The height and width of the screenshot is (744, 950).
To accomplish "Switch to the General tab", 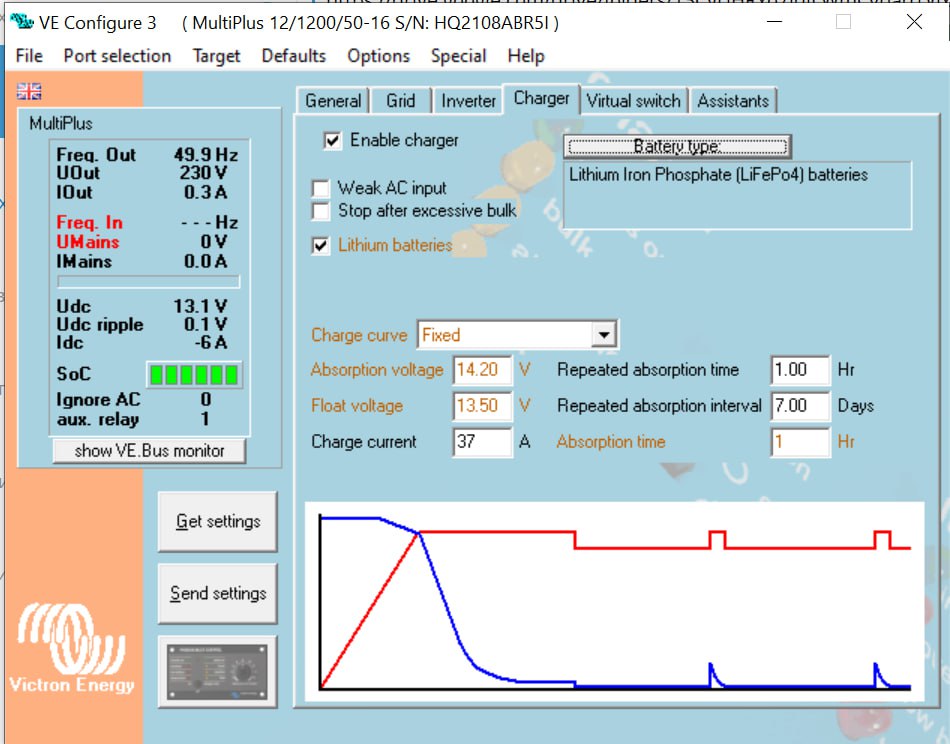I will (333, 101).
